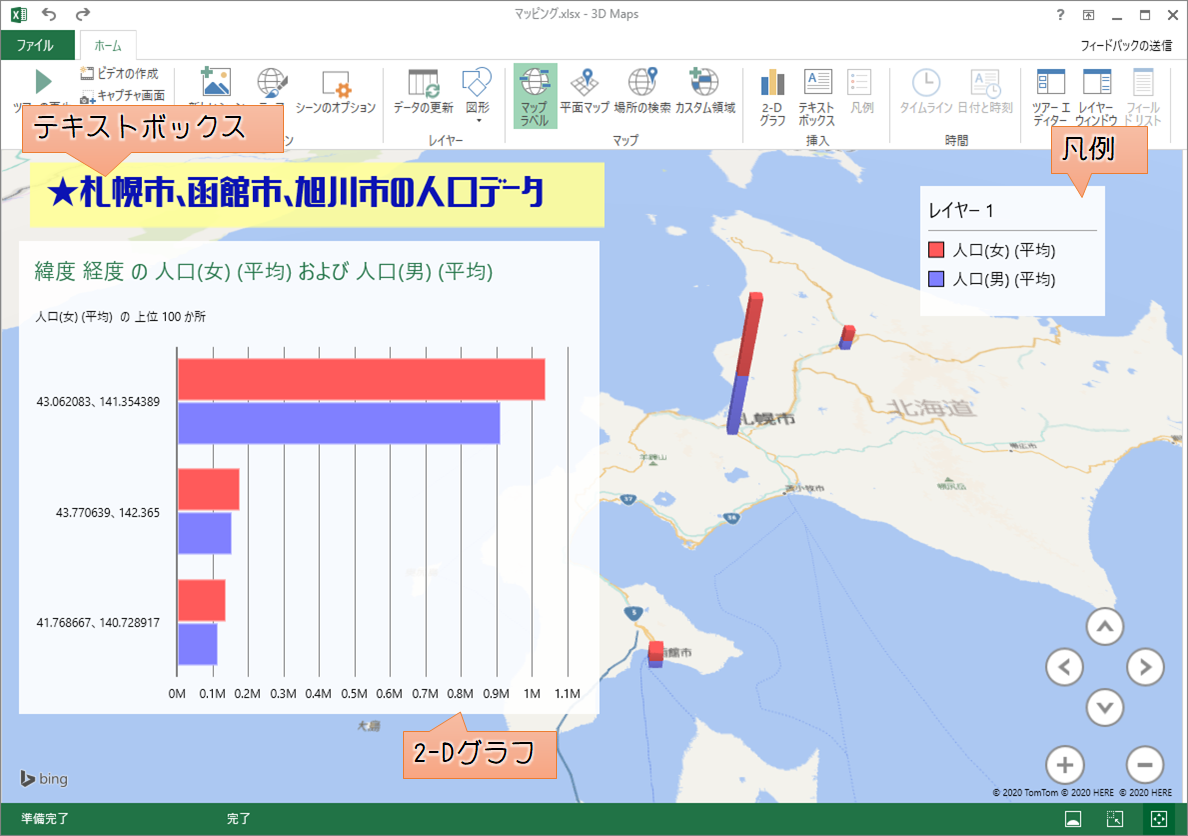Screen dimensions: 1188x836
Task: Open 場所の検索 tool
Action: [642, 92]
